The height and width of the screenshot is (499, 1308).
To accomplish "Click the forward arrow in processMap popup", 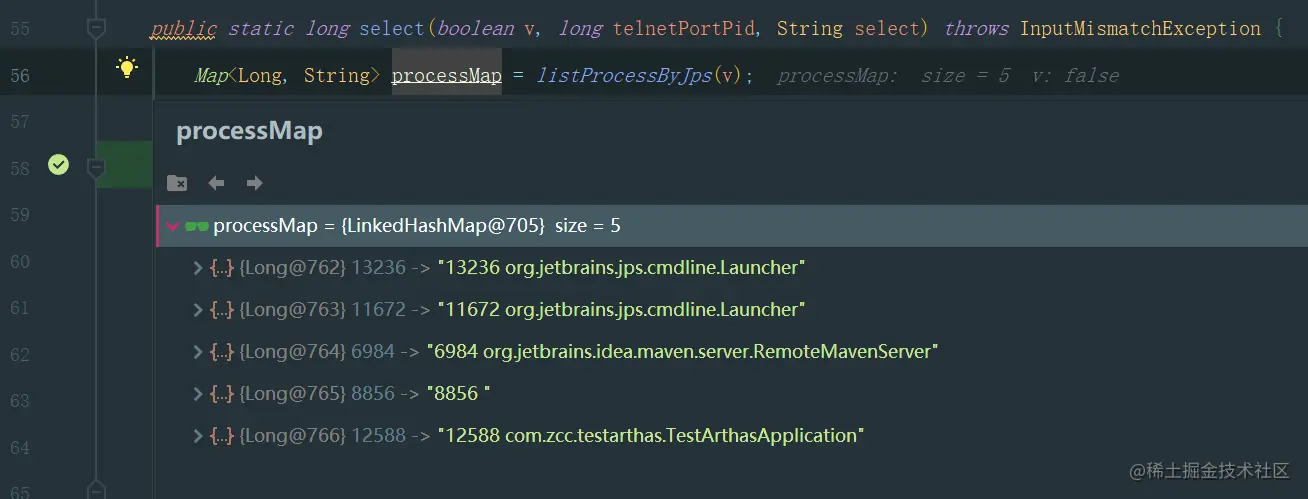I will (x=254, y=183).
